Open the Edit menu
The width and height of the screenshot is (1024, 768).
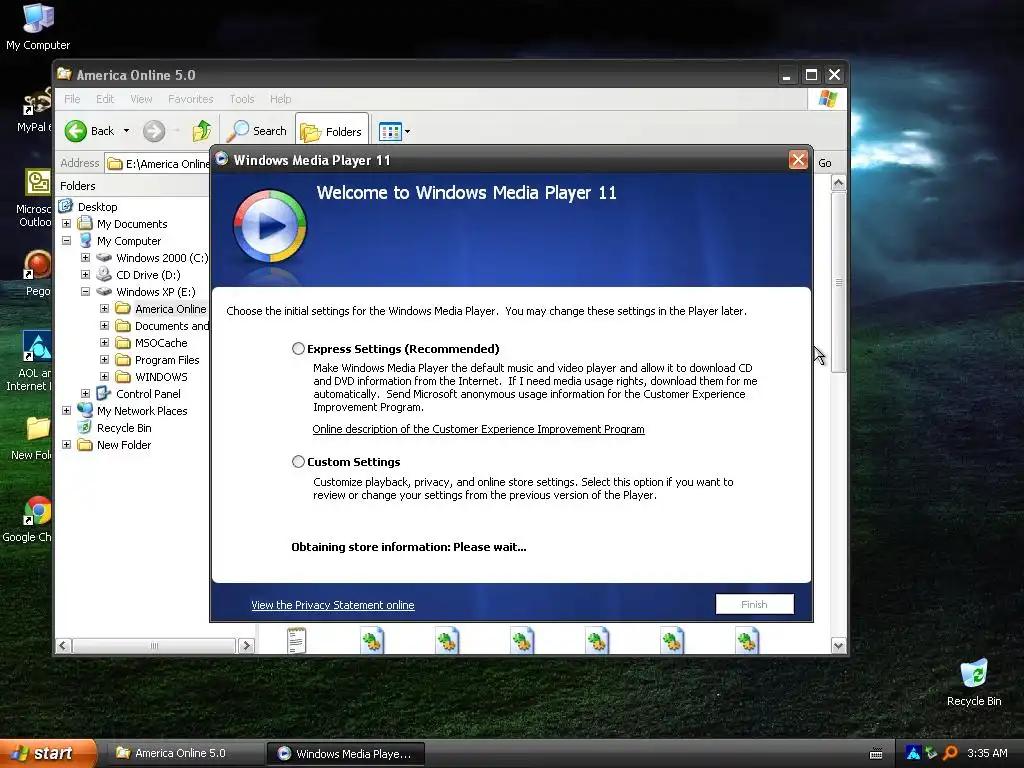[x=104, y=99]
